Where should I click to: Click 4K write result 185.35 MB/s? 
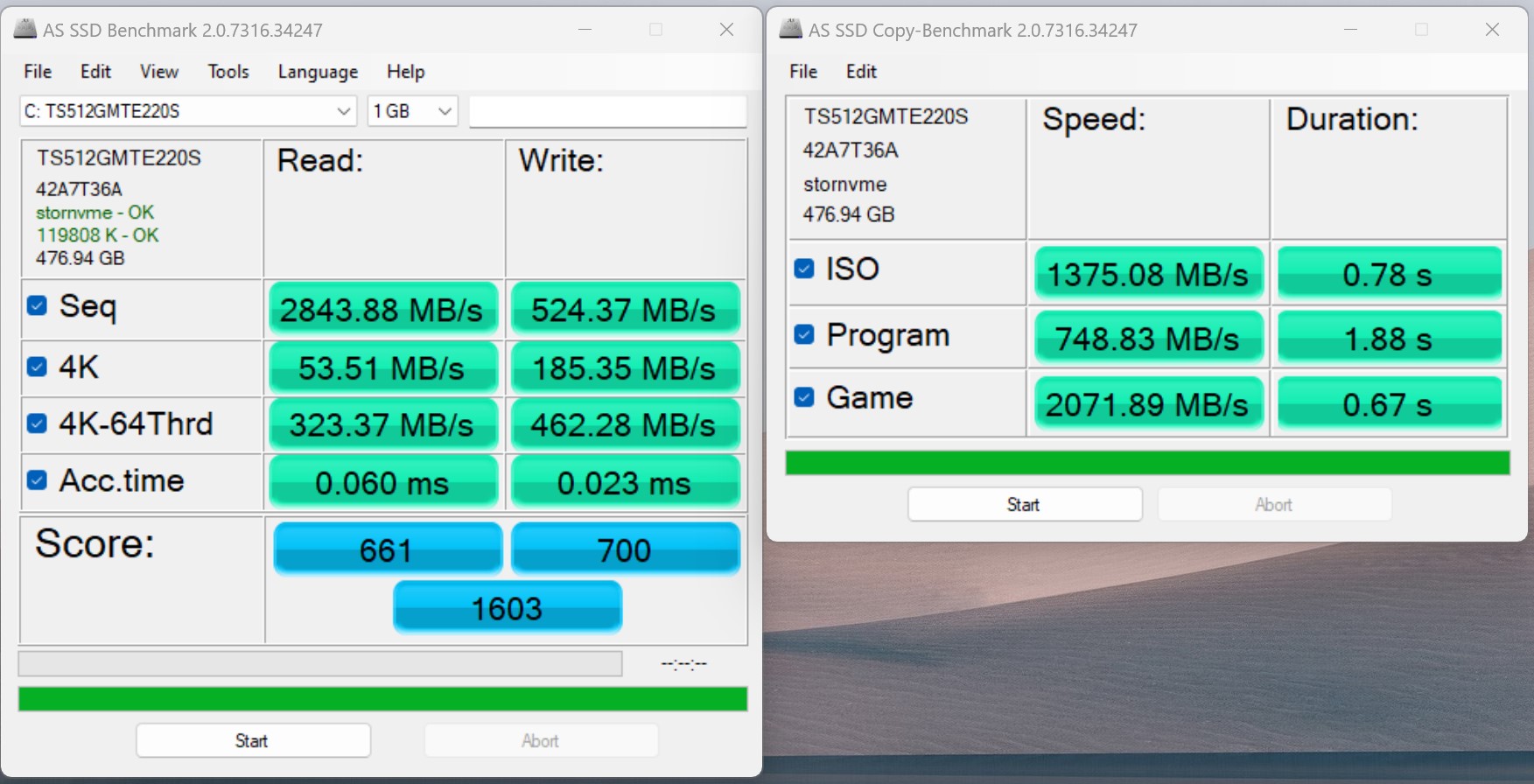625,367
